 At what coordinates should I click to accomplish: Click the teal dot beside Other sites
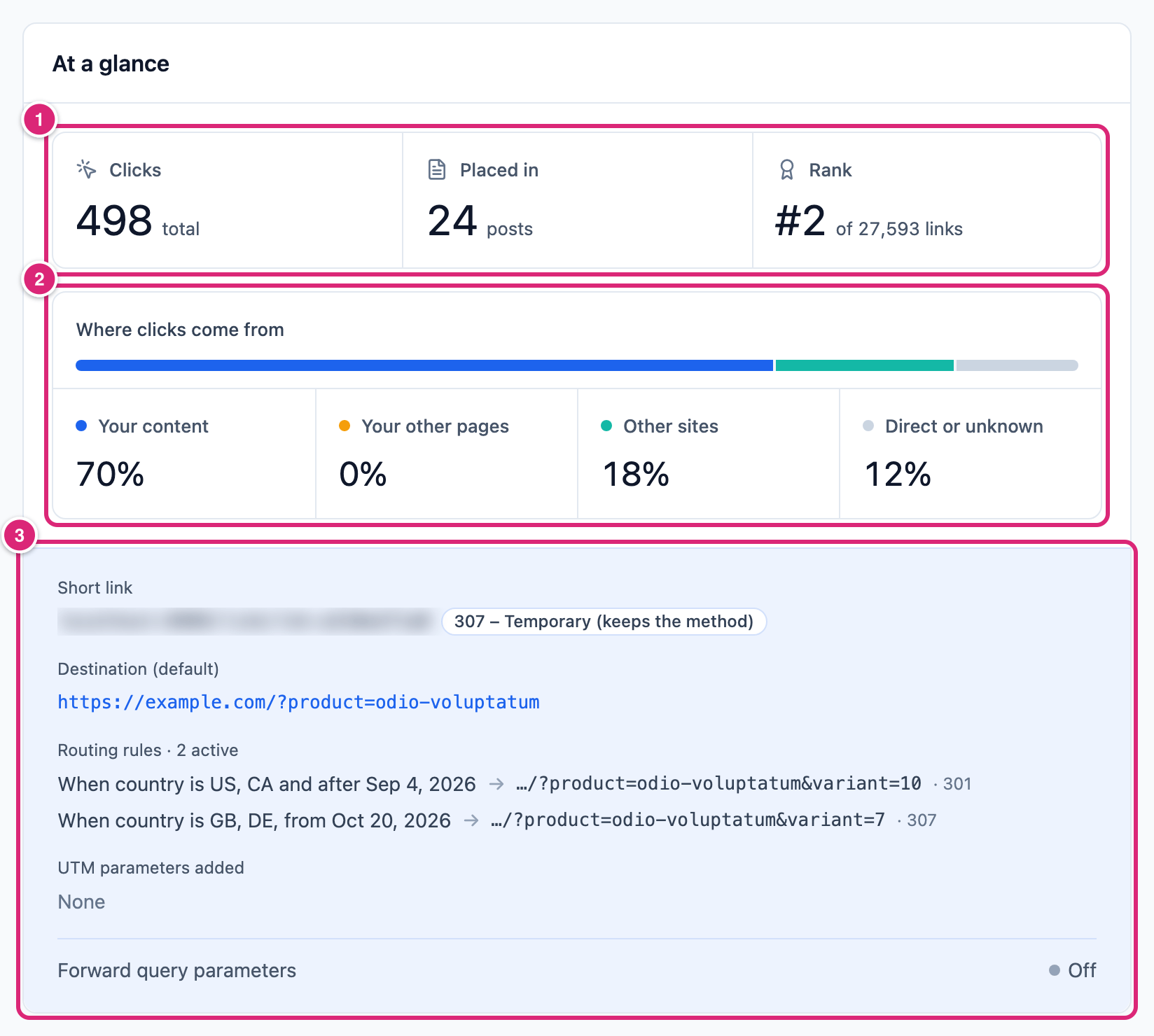point(606,426)
